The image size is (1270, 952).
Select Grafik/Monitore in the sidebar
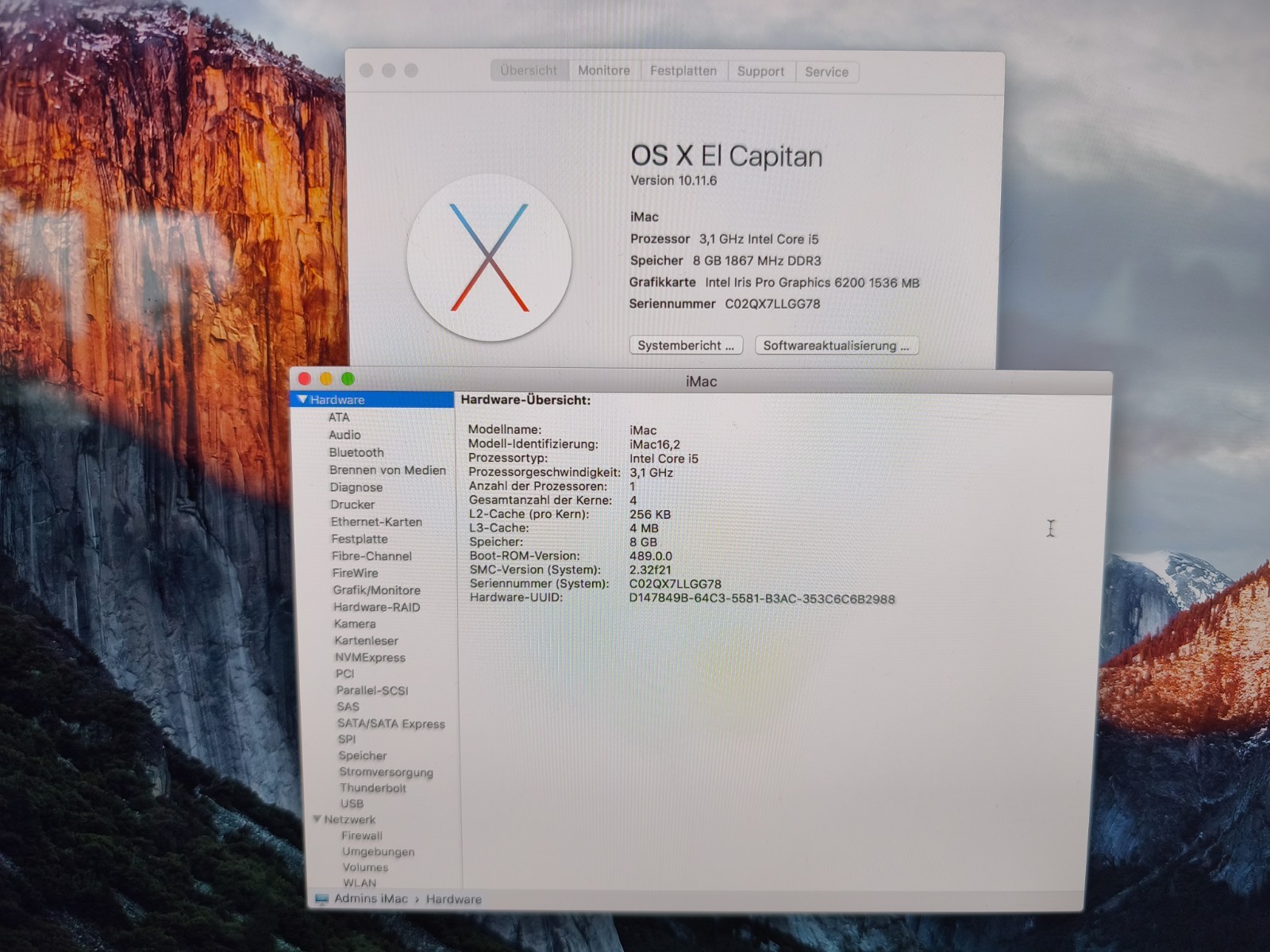[377, 590]
